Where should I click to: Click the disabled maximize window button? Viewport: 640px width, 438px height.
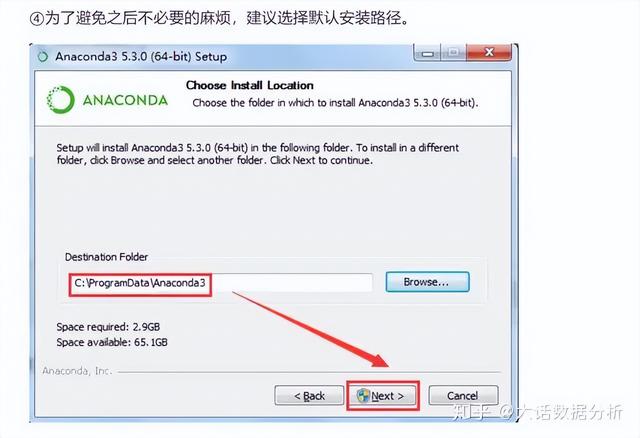[x=453, y=52]
